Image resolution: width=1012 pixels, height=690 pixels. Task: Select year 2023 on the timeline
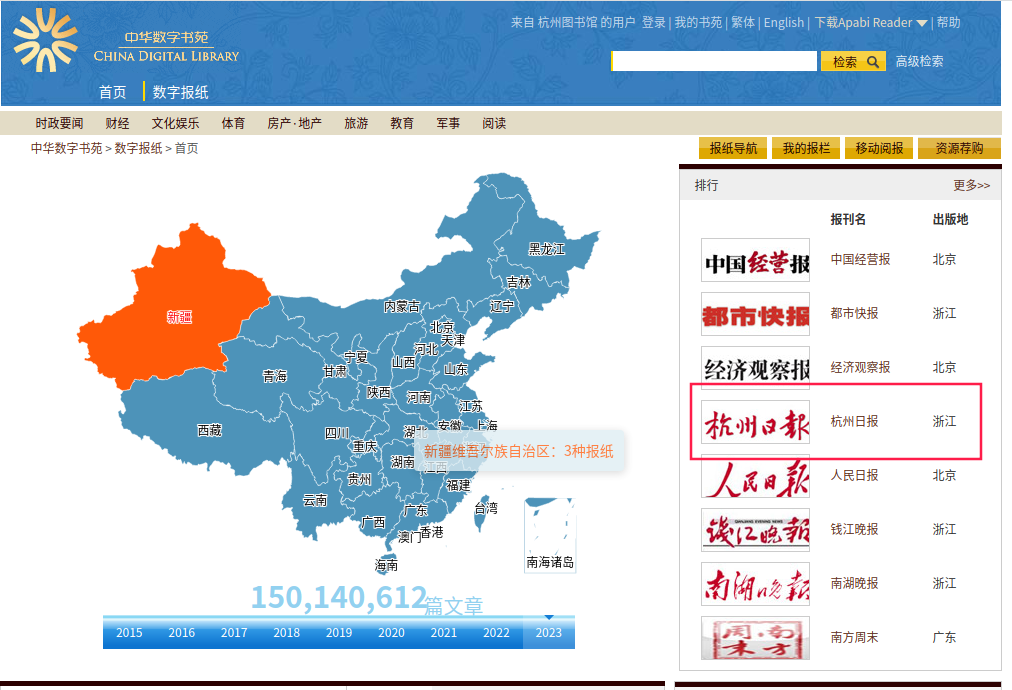click(549, 633)
